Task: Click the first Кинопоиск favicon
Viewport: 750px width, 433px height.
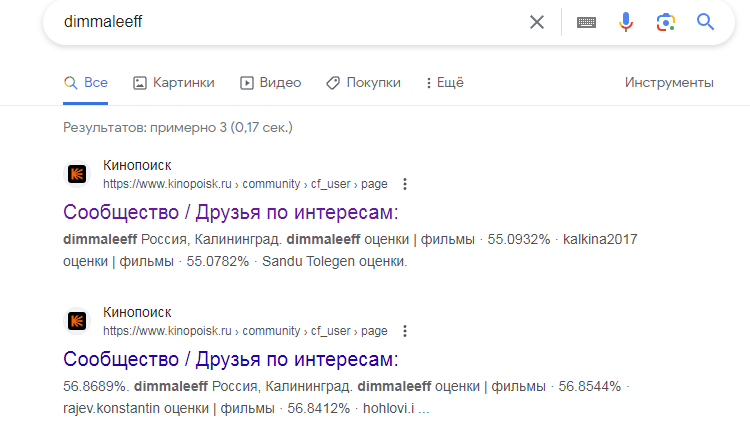Action: tap(76, 174)
